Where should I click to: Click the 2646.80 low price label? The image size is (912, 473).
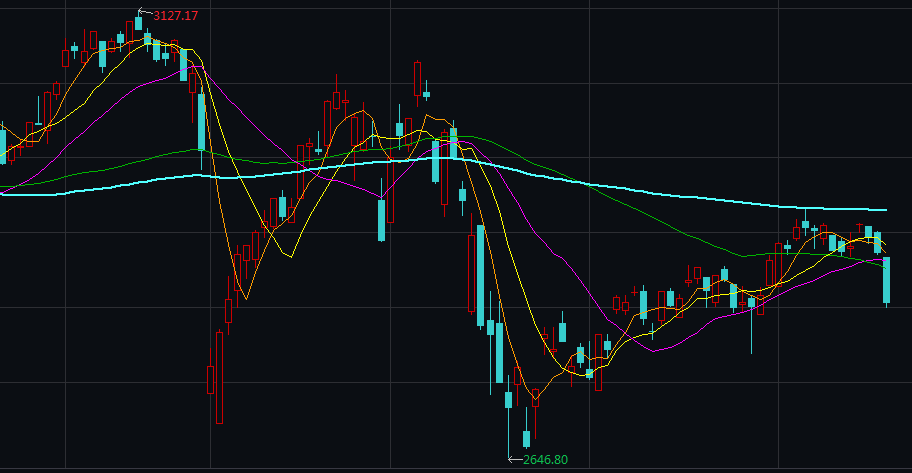(545, 459)
